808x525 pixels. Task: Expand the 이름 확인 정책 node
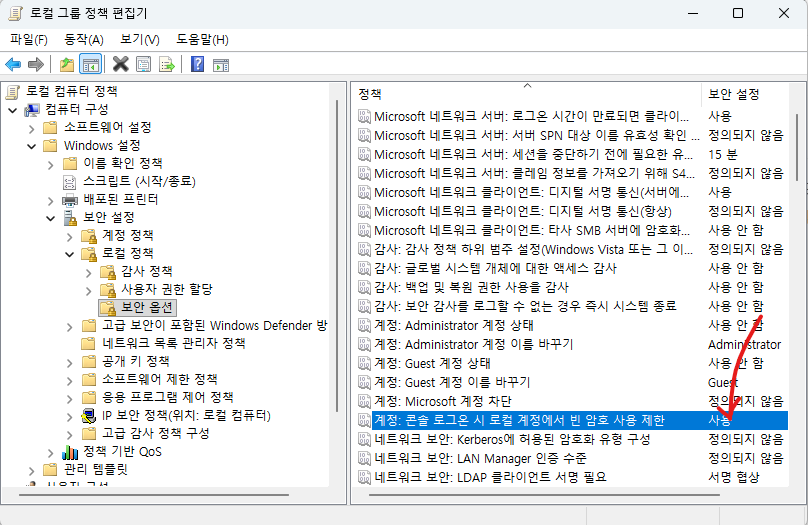(x=50, y=164)
